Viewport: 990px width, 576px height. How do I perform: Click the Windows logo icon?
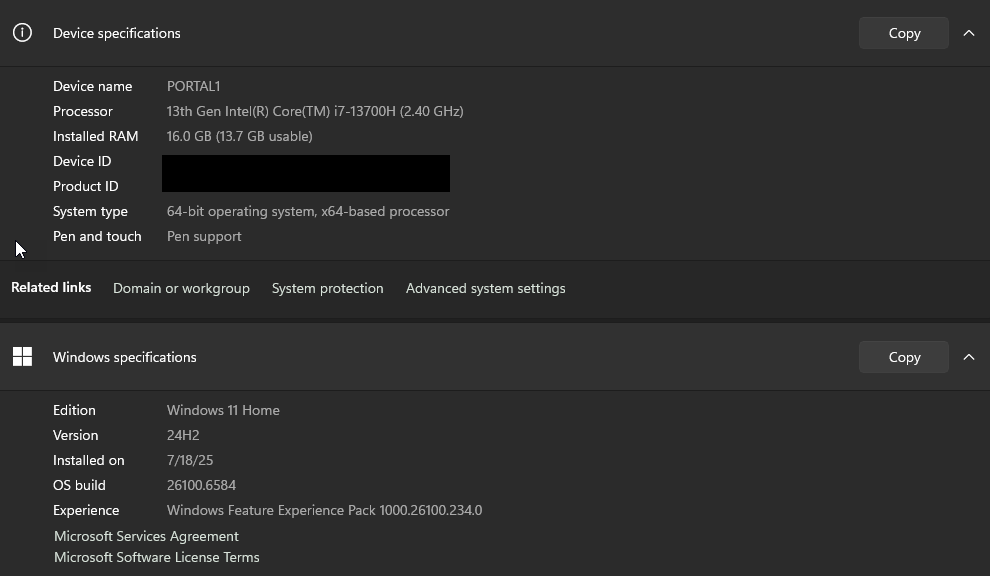click(22, 357)
